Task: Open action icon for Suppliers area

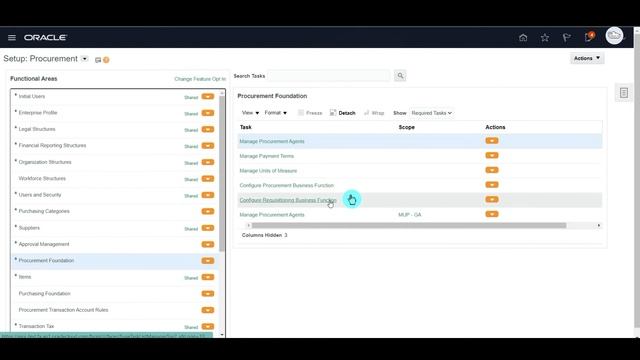Action: [x=208, y=228]
